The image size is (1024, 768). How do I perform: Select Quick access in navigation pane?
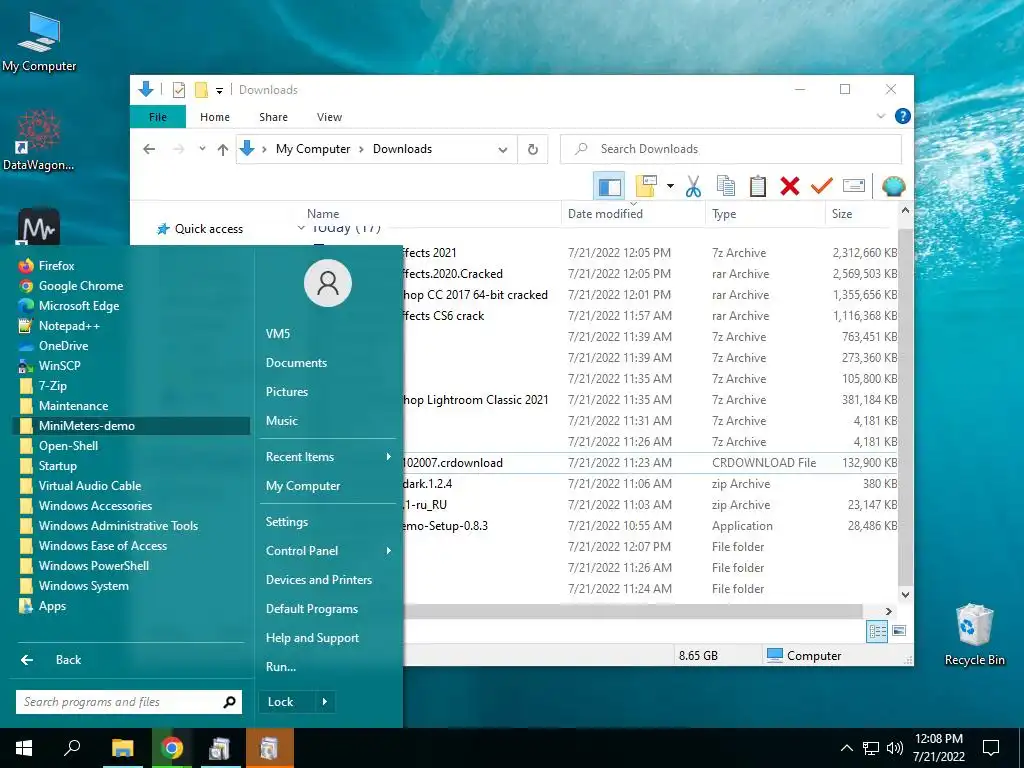(x=200, y=229)
